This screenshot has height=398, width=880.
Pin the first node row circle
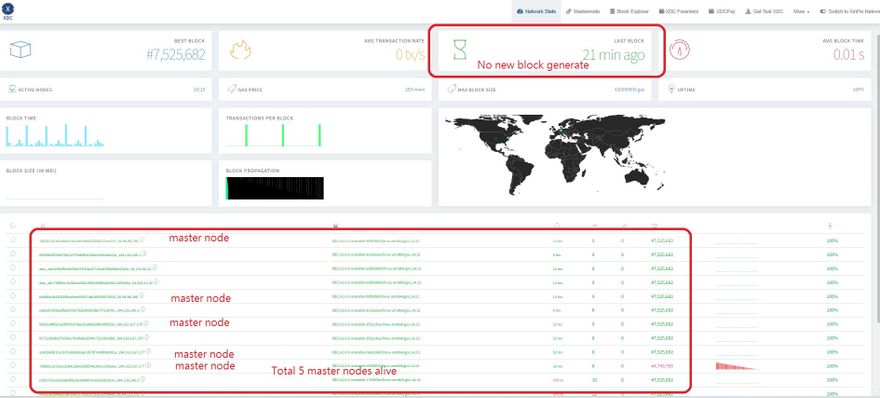pos(13,240)
